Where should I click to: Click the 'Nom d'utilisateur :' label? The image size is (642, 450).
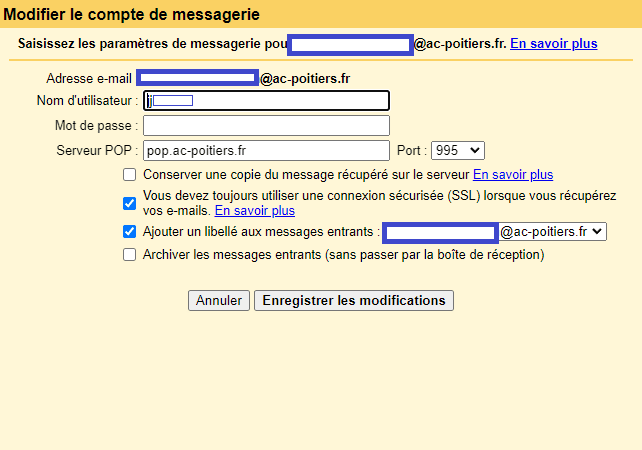(88, 101)
